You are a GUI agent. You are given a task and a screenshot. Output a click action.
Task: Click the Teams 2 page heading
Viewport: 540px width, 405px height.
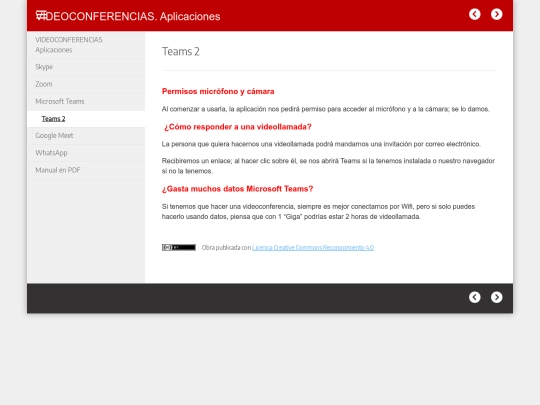(x=181, y=51)
